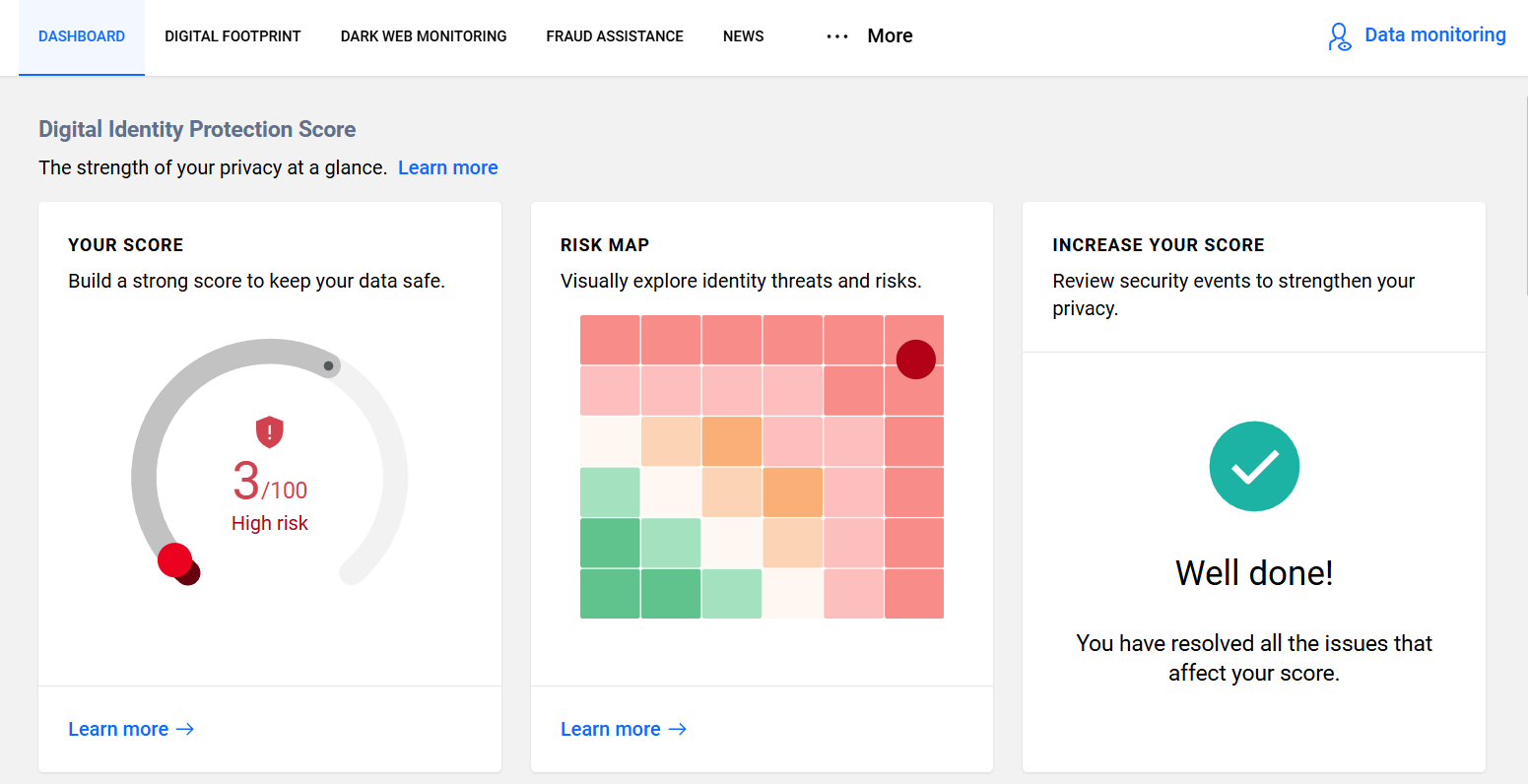This screenshot has height=784, width=1528.
Task: Click the arrow beside Your Score Learn more
Action: tap(185, 729)
